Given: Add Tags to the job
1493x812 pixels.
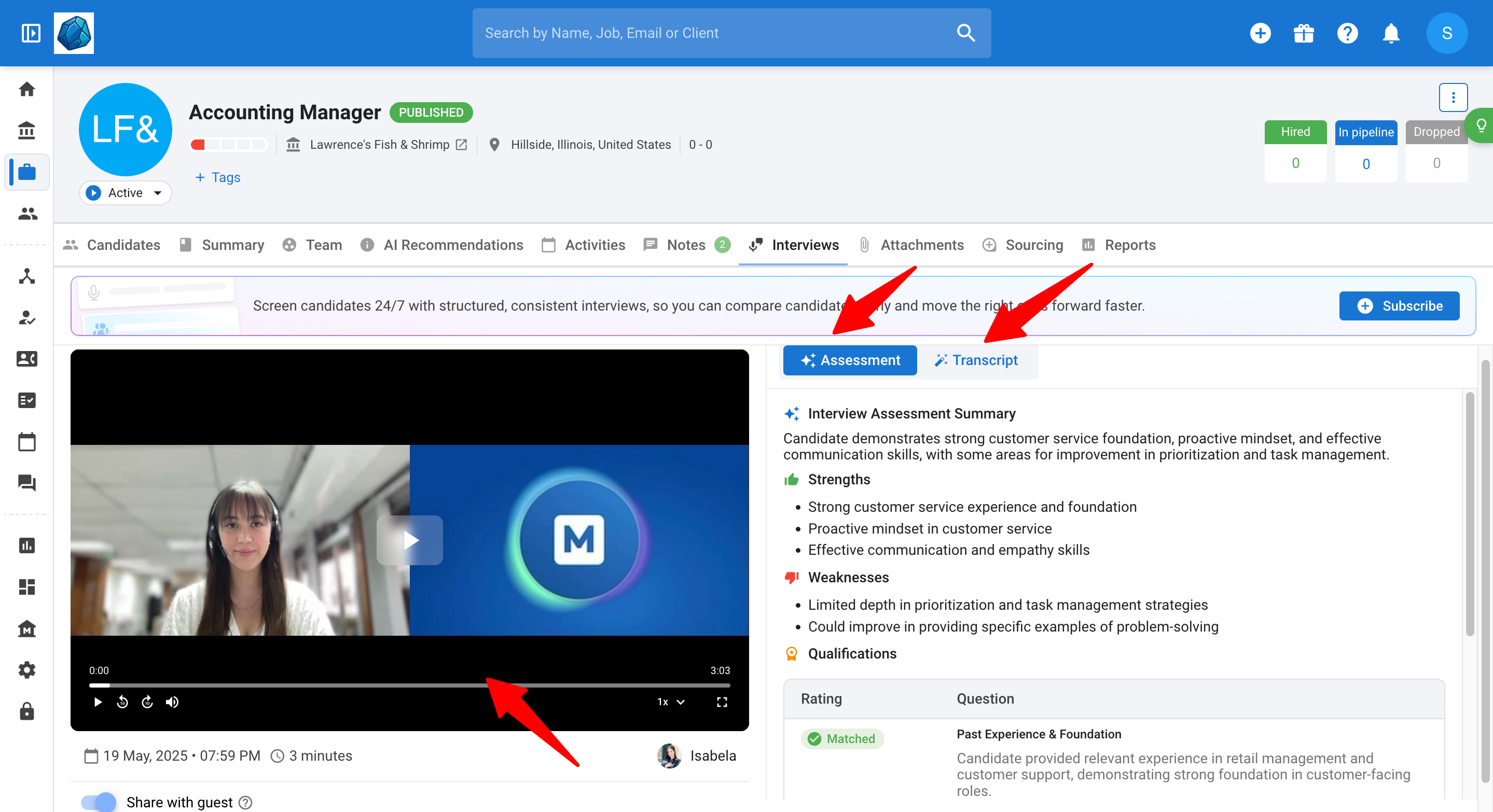Looking at the screenshot, I should 217,177.
